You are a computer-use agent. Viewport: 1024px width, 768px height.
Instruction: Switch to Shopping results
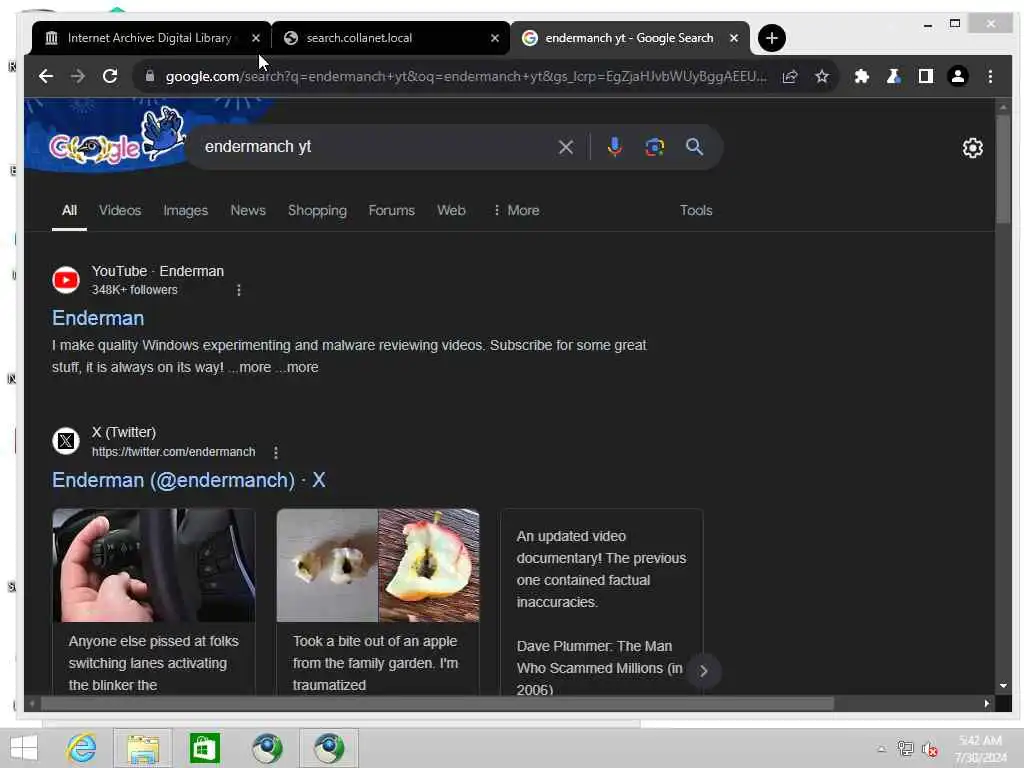click(x=317, y=211)
